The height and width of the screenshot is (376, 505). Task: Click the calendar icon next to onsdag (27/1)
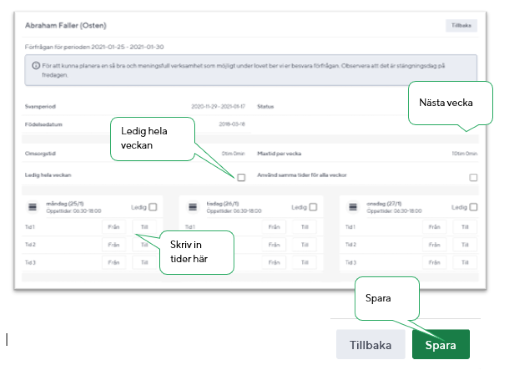pyautogui.click(x=353, y=207)
